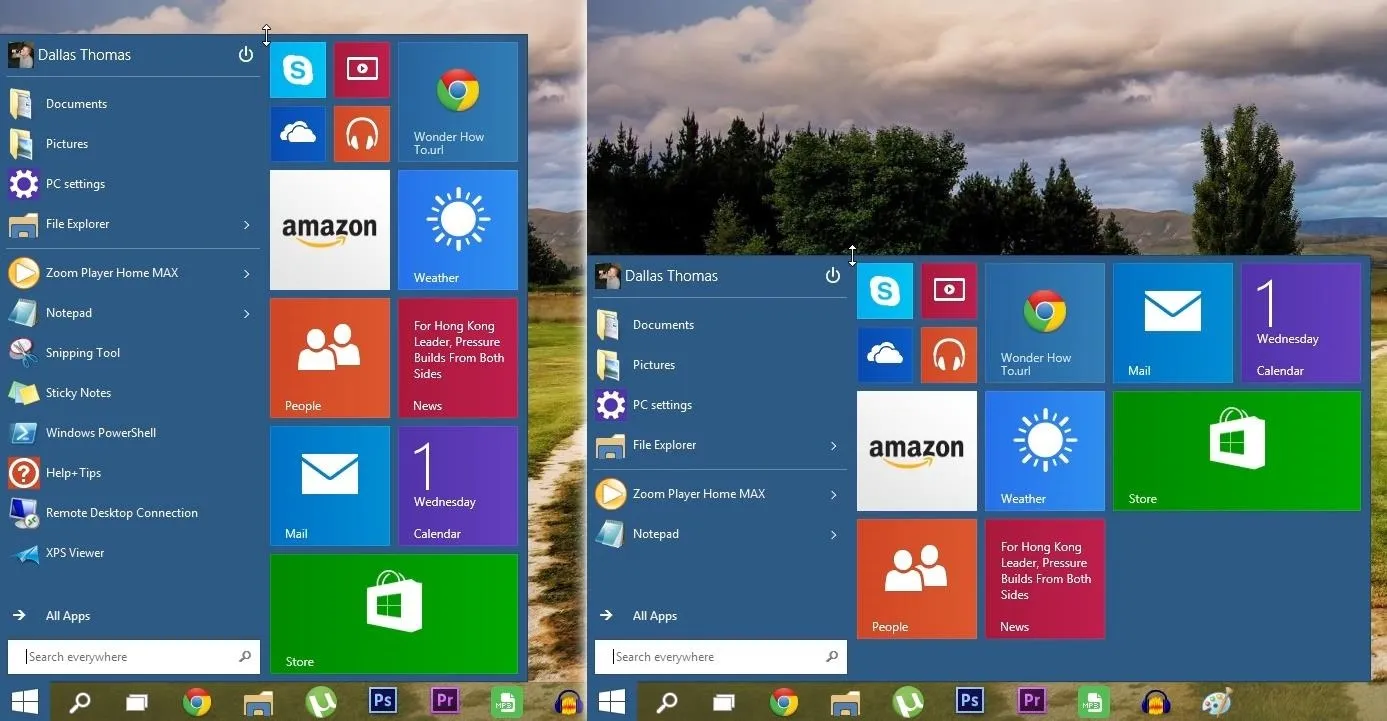This screenshot has width=1387, height=721.
Task: Open the Calendar tile in right Start menu
Action: 1301,323
